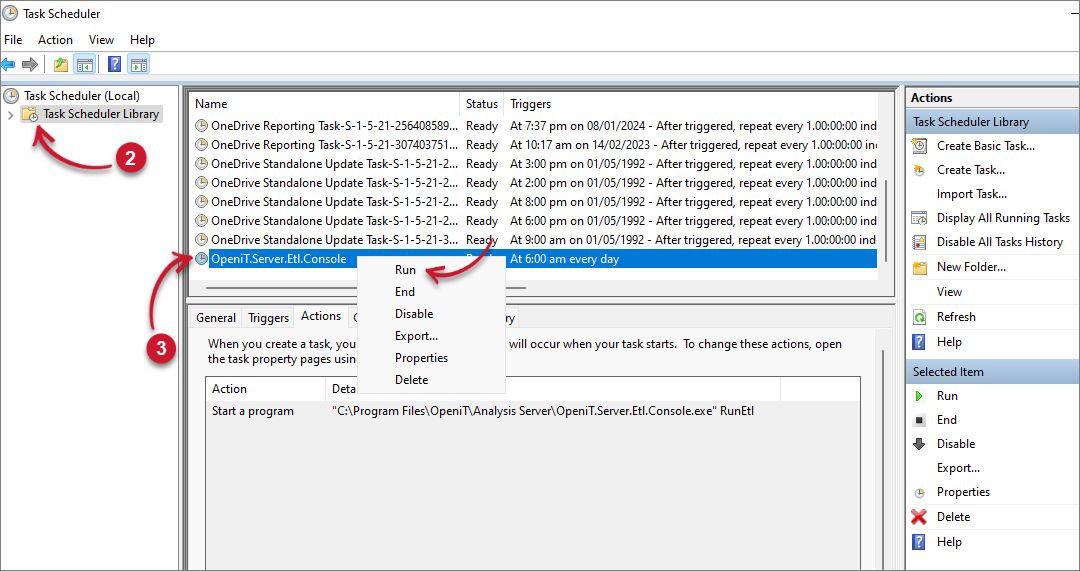This screenshot has width=1080, height=571.
Task: Click Refresh in the Actions pane
Action: pos(956,317)
